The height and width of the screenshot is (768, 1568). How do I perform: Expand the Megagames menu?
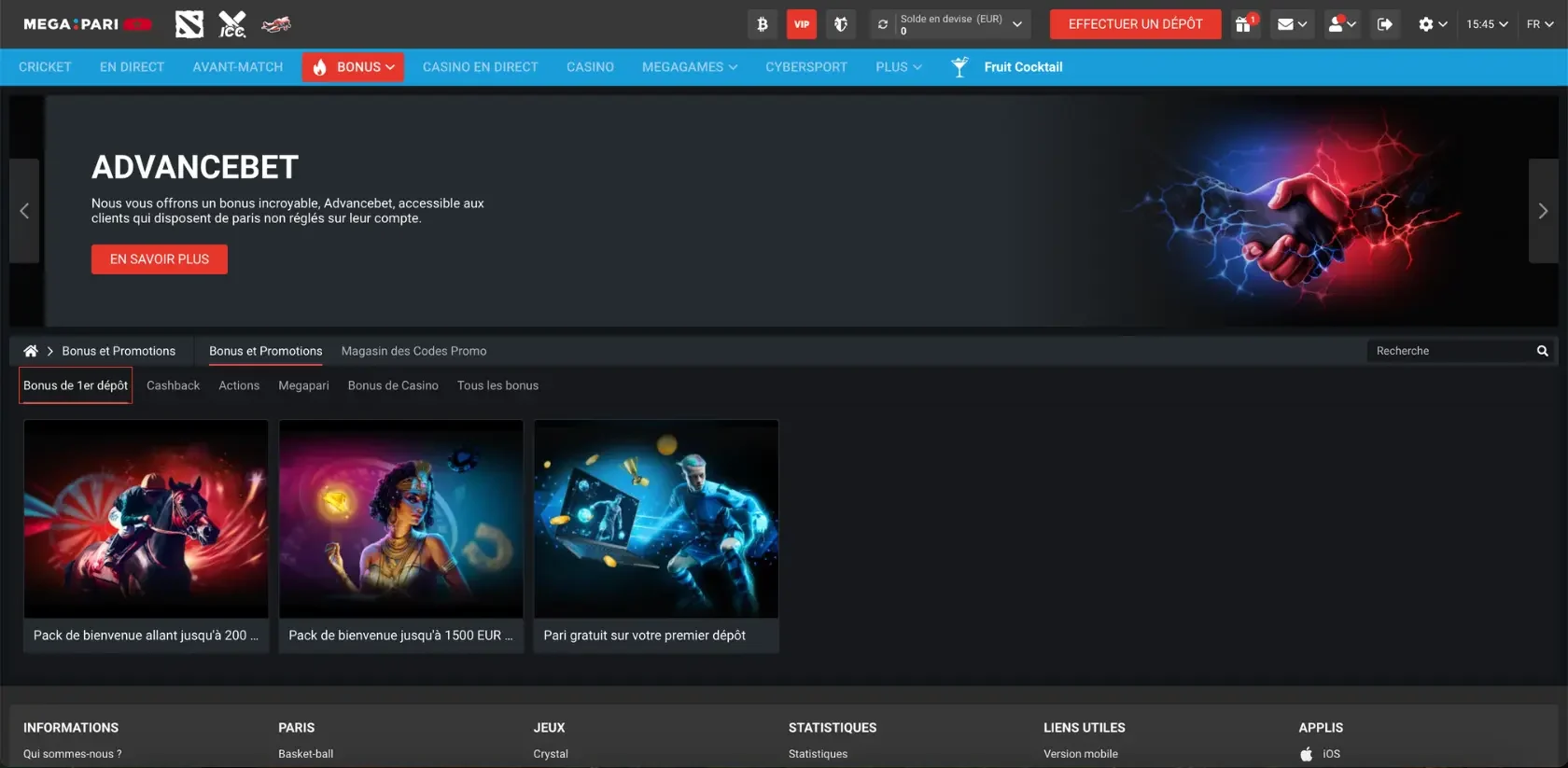tap(690, 67)
